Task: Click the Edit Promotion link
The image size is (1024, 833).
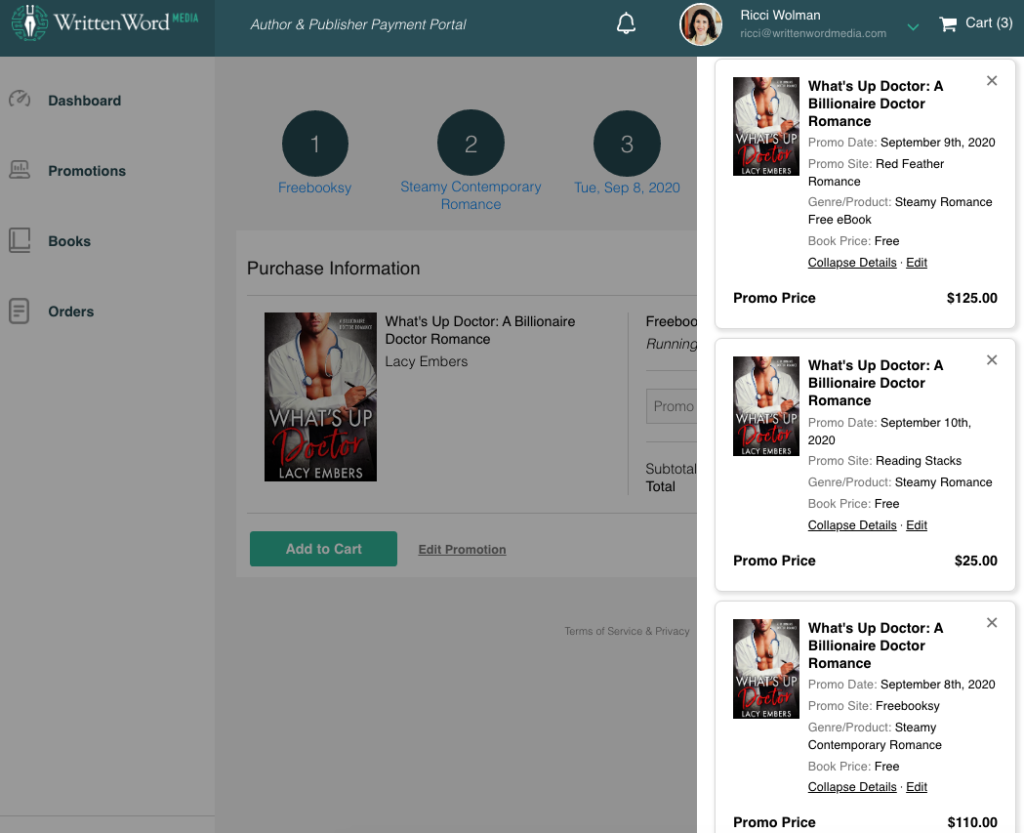Action: (462, 550)
